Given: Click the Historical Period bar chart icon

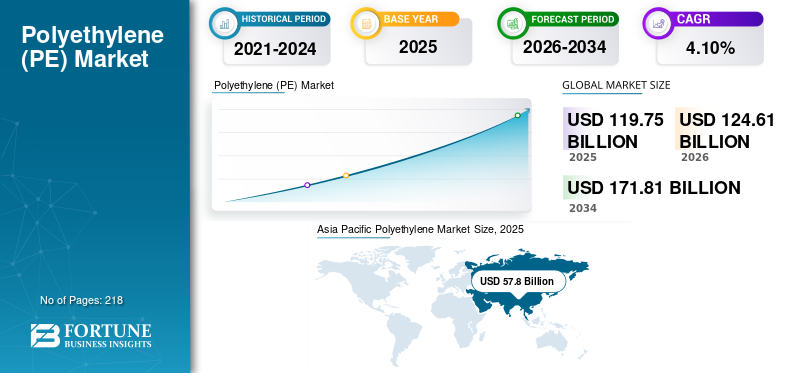Looking at the screenshot, I should click(224, 23).
